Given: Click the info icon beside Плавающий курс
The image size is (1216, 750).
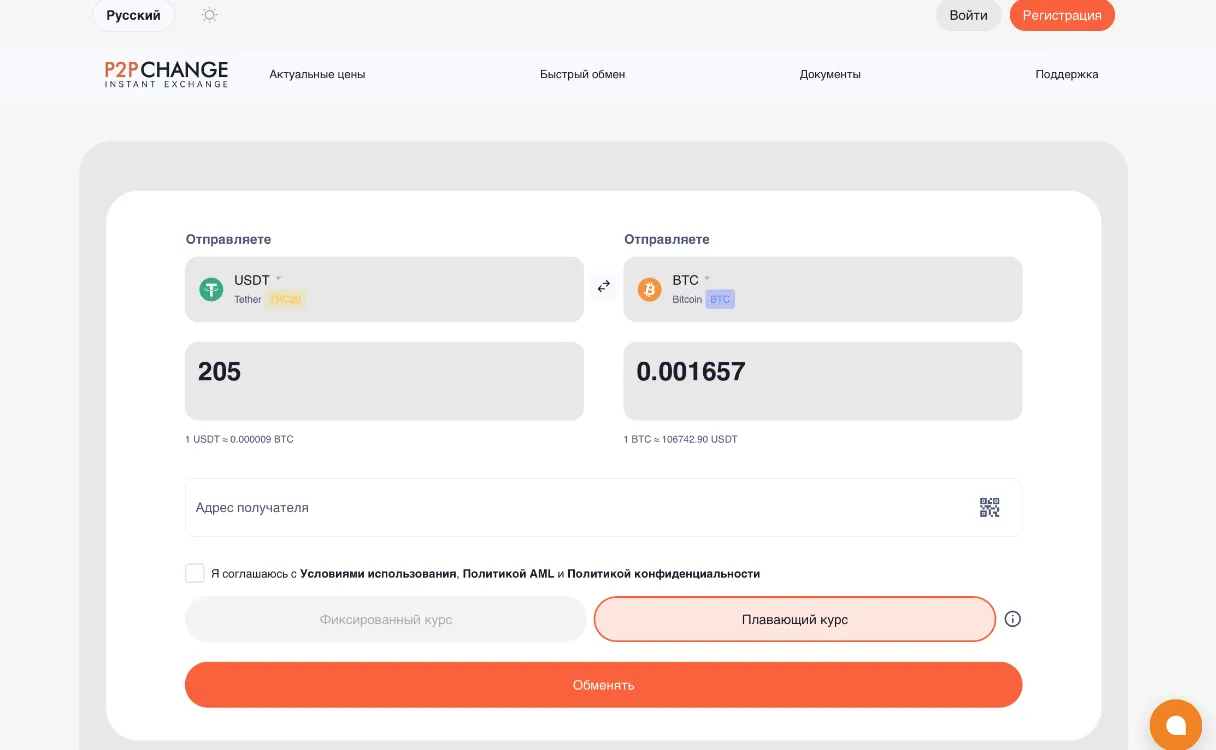Looking at the screenshot, I should coord(1012,619).
